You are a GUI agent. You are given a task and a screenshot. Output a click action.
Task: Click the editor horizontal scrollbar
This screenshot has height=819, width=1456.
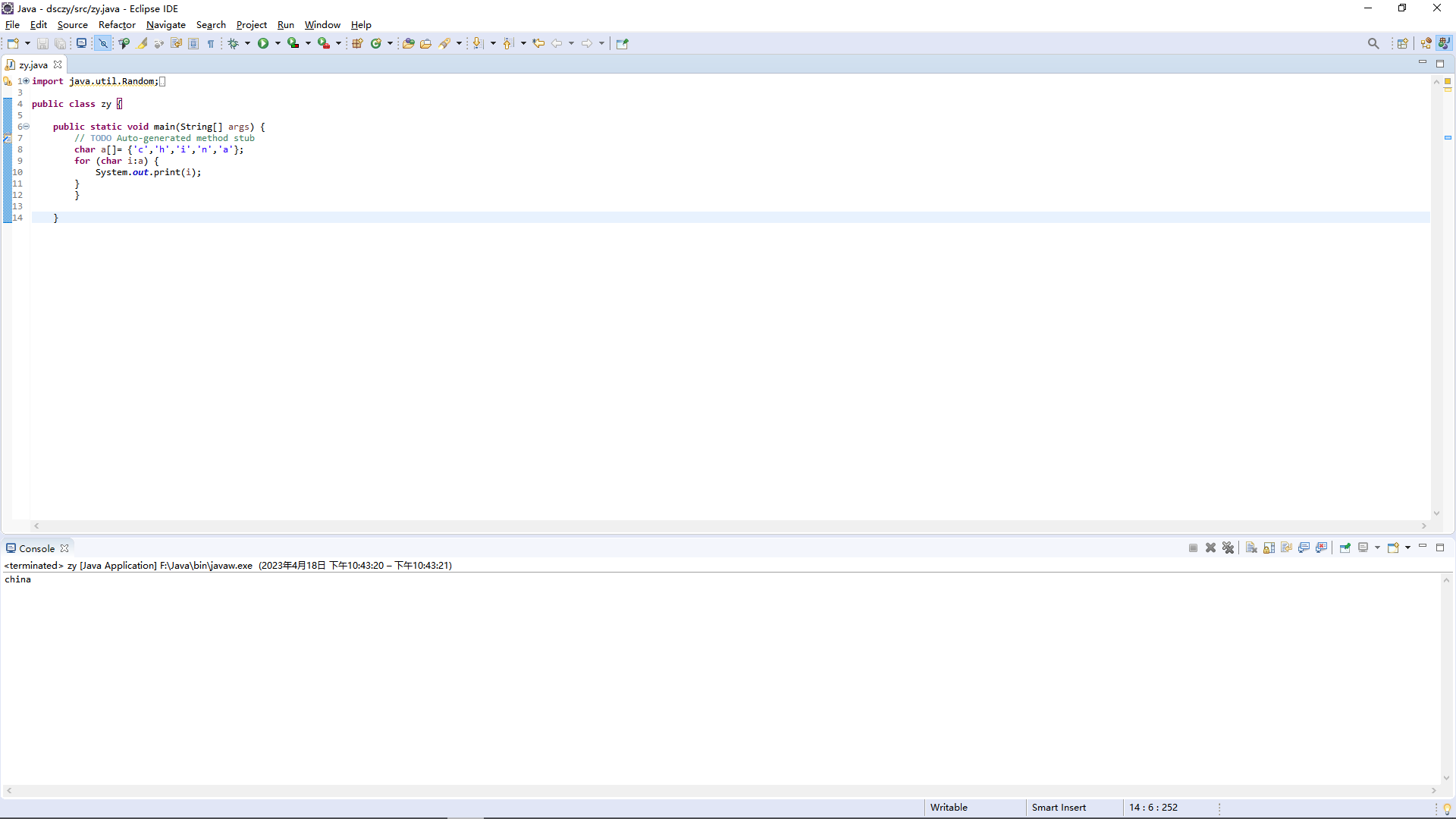pos(728,526)
